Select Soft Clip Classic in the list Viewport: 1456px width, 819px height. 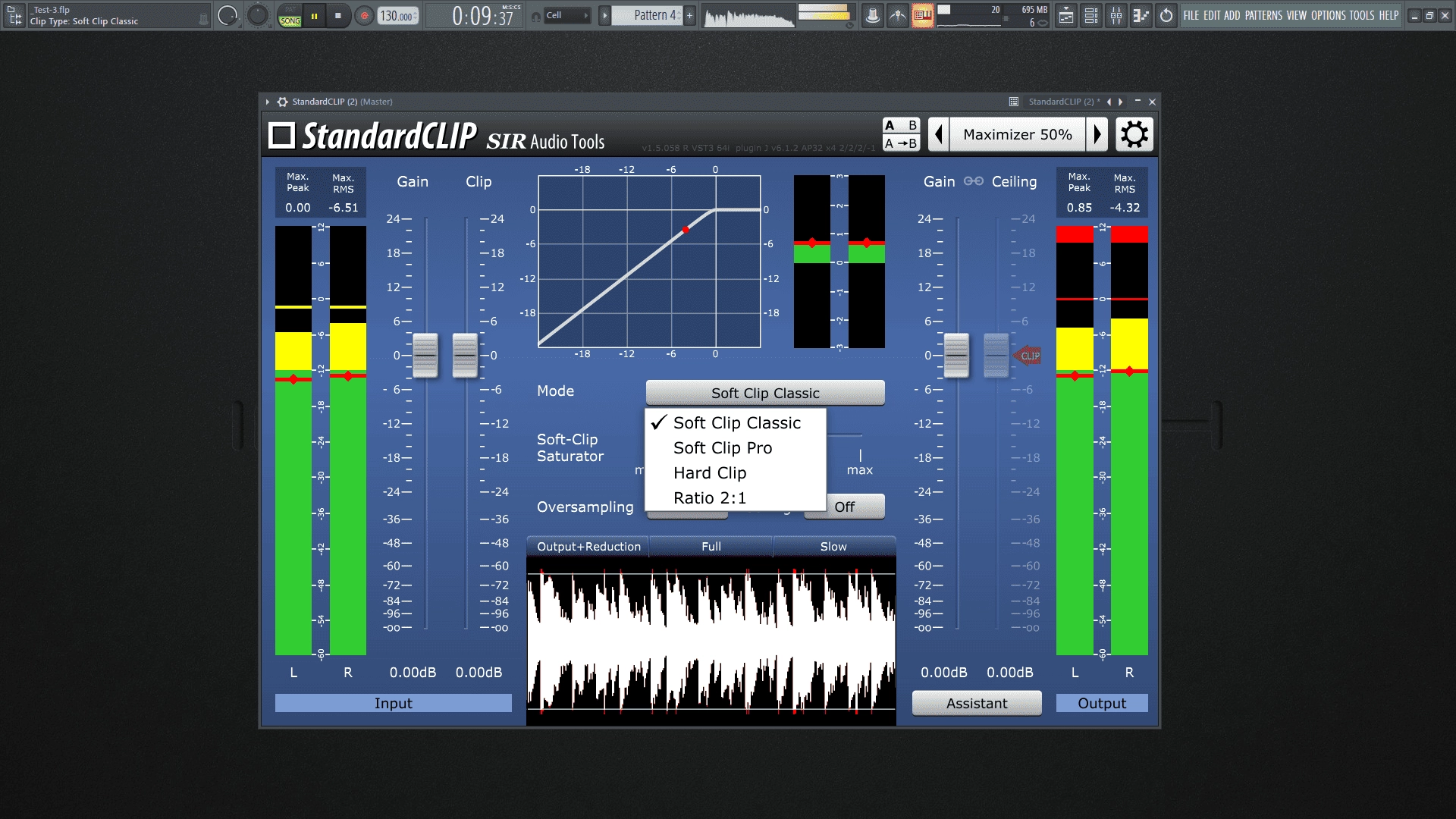[x=736, y=423]
